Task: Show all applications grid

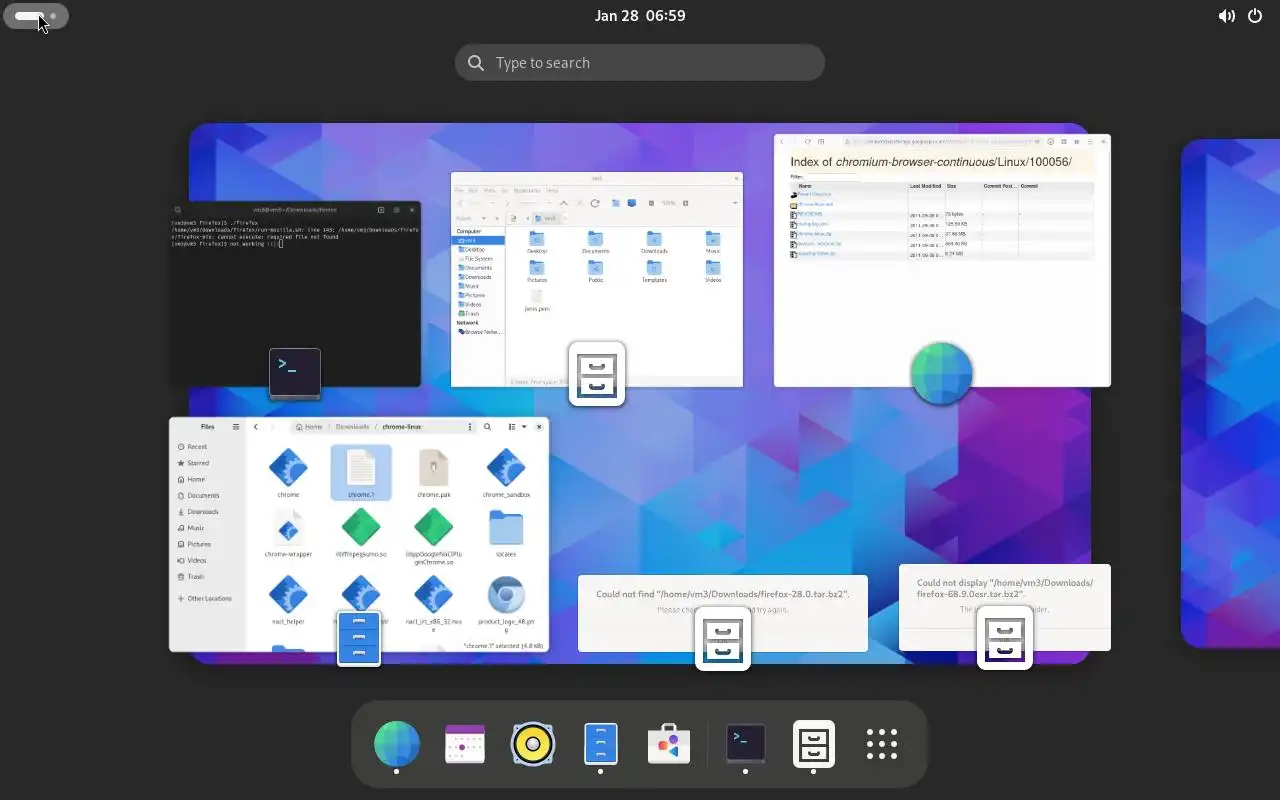Action: (x=881, y=744)
